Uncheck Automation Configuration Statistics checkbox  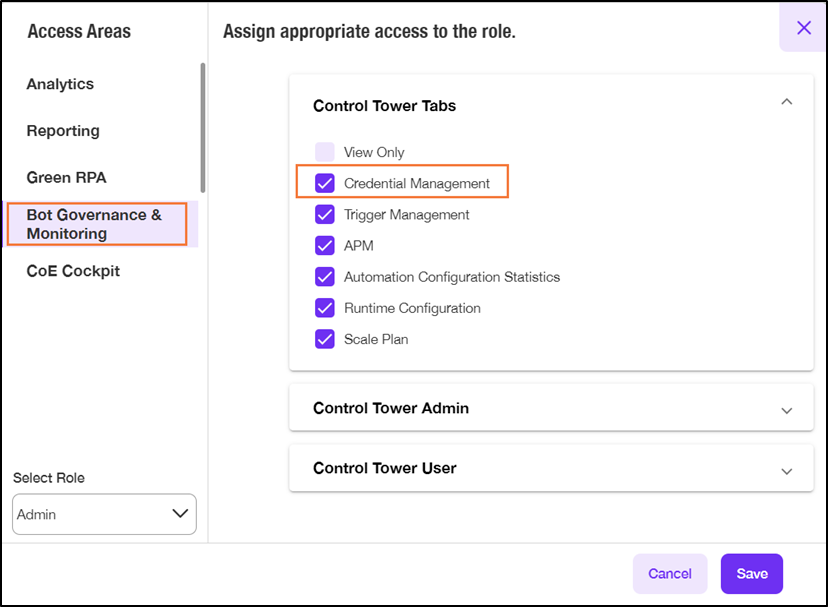tap(325, 277)
